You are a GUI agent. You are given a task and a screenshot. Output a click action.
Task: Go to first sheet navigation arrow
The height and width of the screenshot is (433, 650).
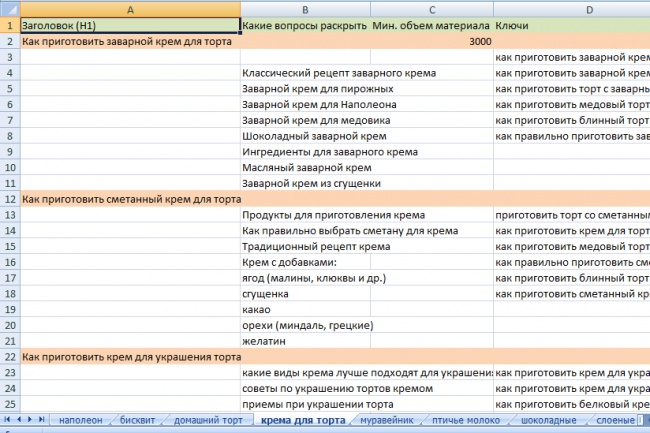(7, 419)
